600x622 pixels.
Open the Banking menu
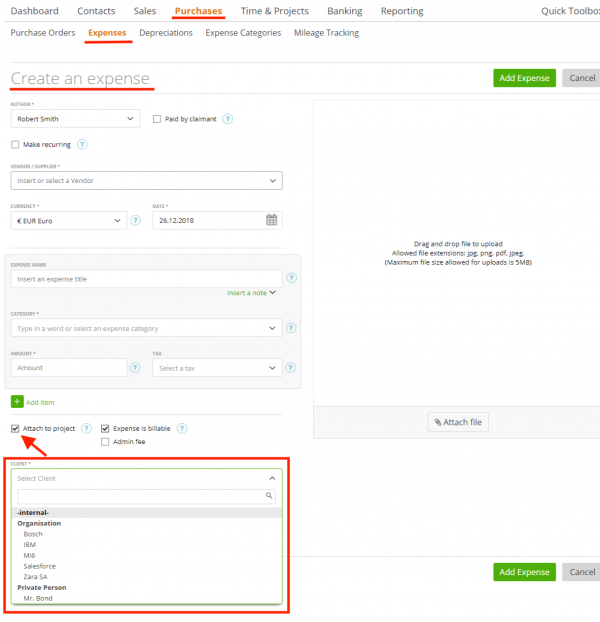[x=345, y=11]
